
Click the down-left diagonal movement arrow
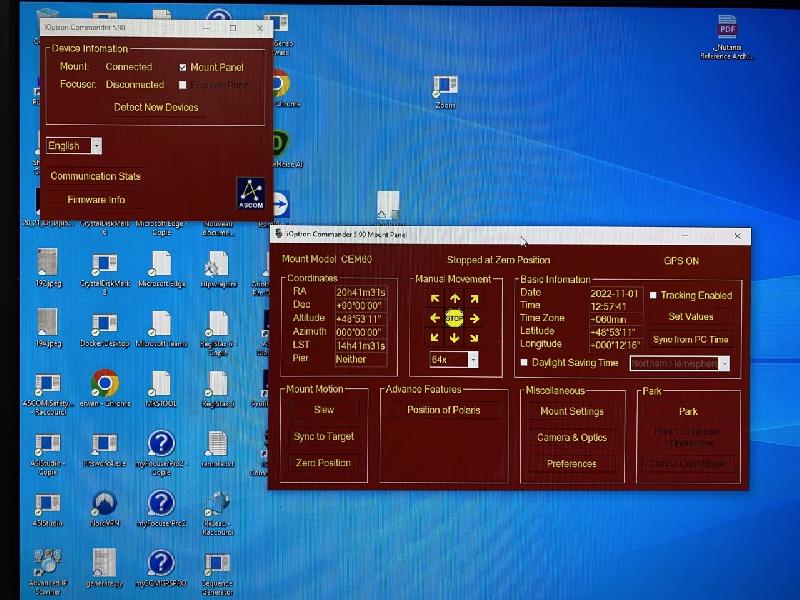pyautogui.click(x=435, y=338)
